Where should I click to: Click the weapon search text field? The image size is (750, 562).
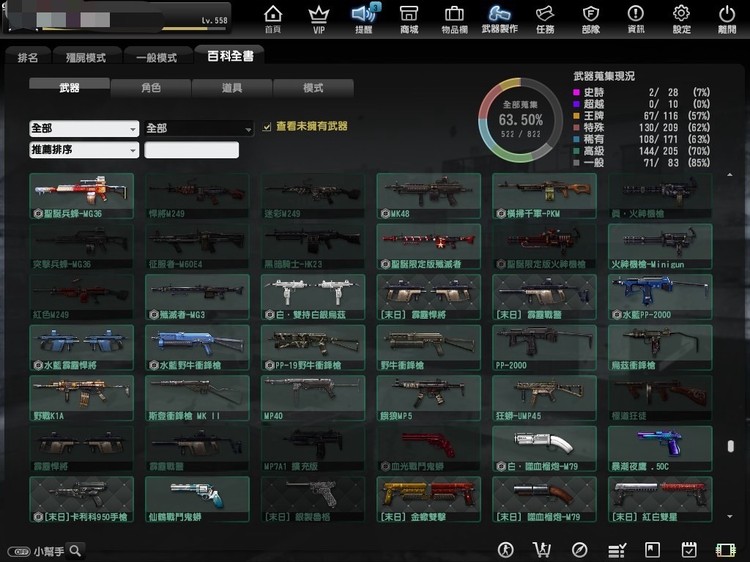tap(191, 150)
